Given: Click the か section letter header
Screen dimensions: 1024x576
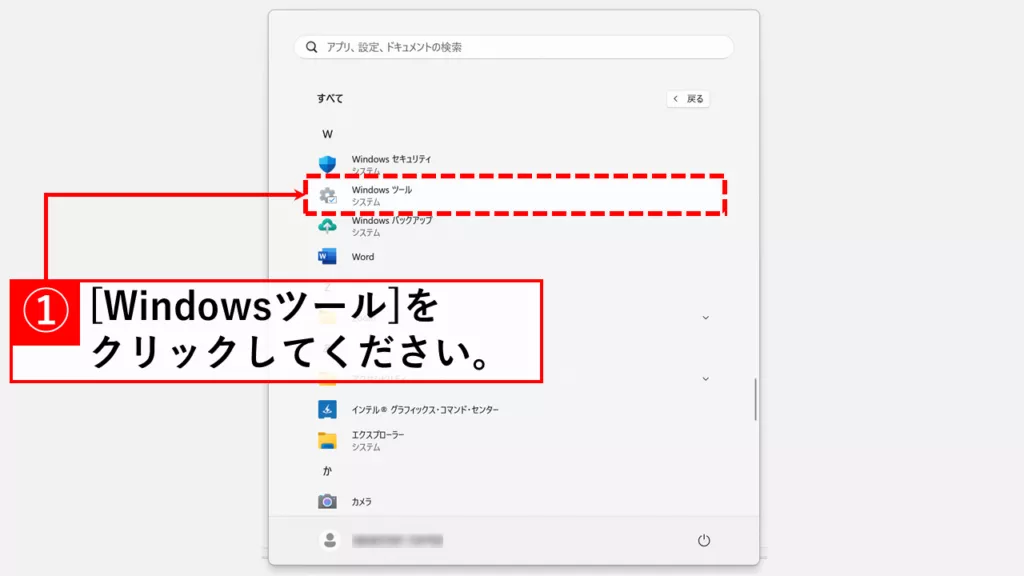Looking at the screenshot, I should click(327, 471).
